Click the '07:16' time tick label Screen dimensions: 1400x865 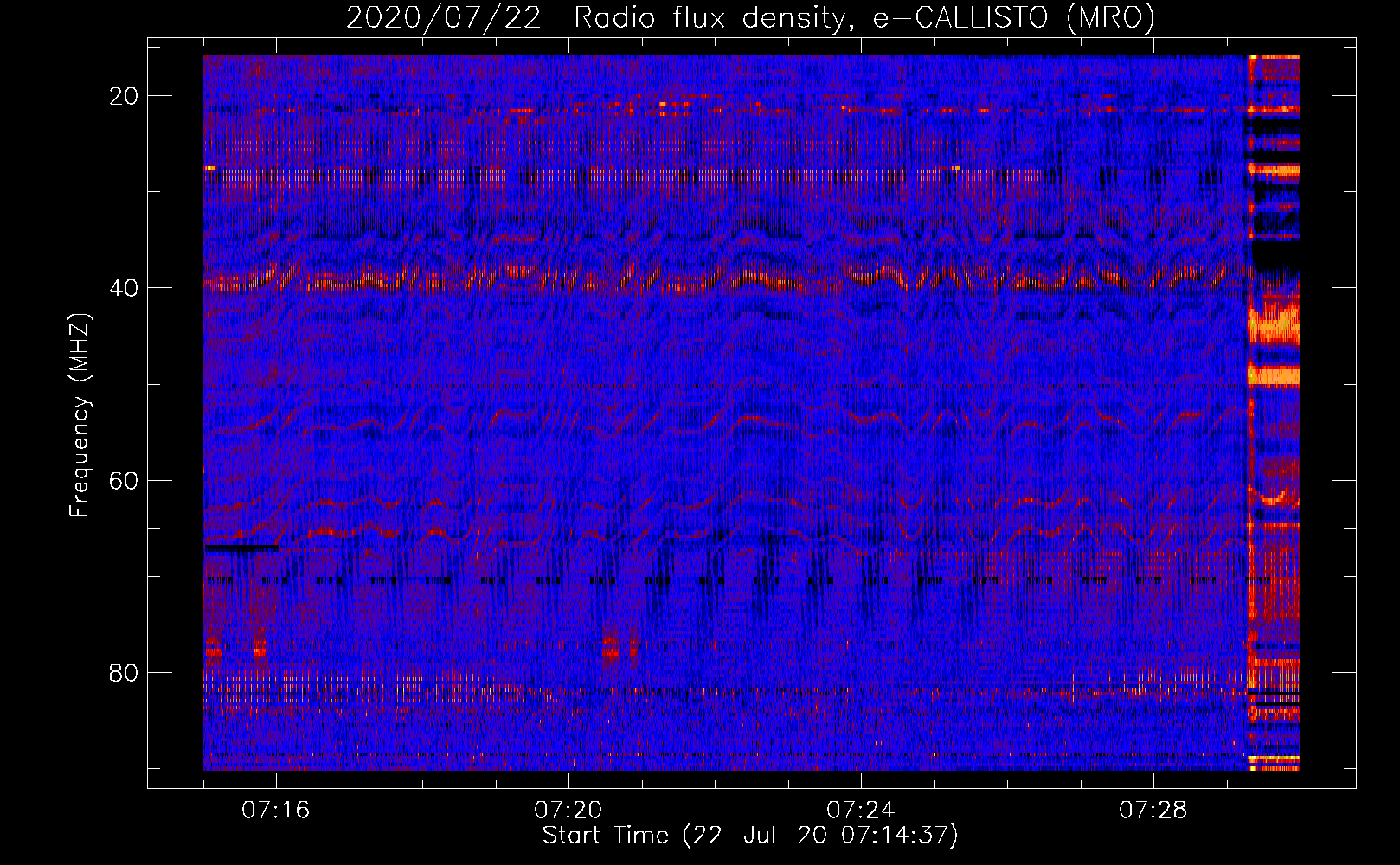[x=276, y=811]
